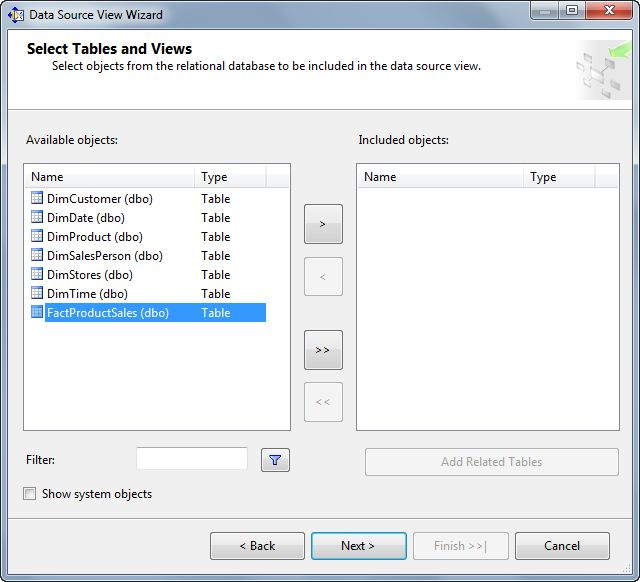Click the DimDate table icon
640x582 pixels.
pyautogui.click(x=37, y=217)
